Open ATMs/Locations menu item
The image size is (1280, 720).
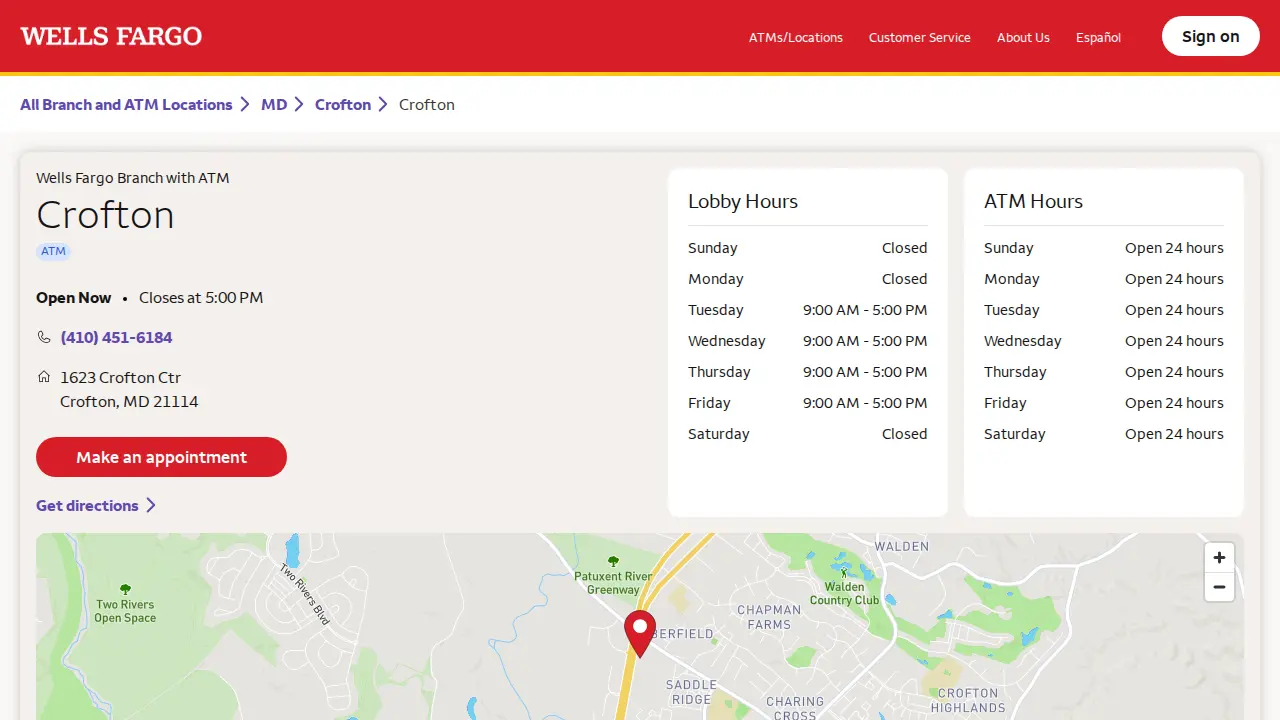click(x=796, y=38)
